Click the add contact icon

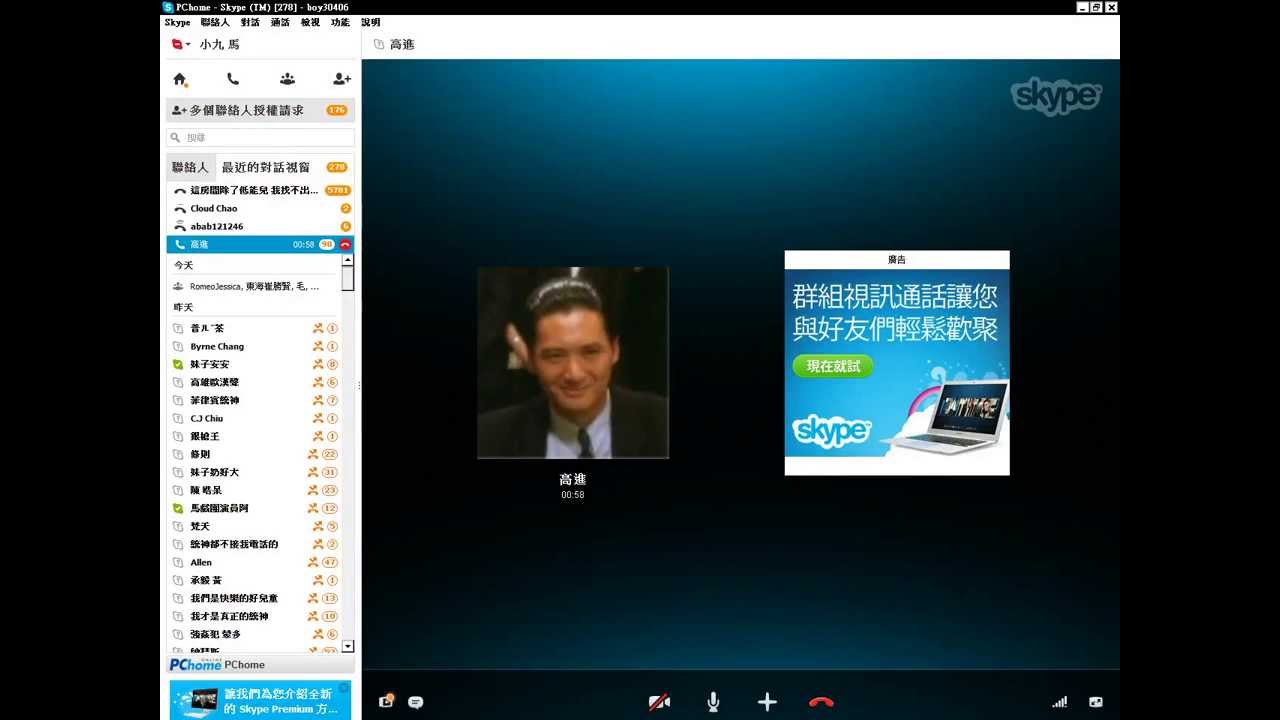(342, 79)
